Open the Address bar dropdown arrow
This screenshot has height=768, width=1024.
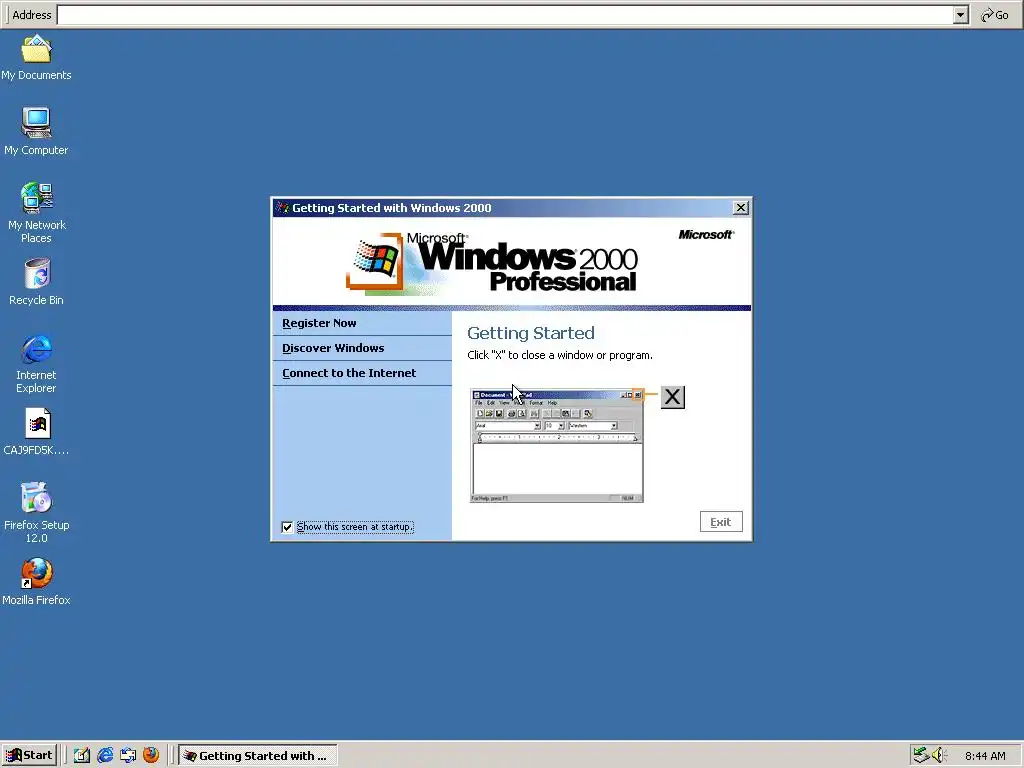click(960, 15)
